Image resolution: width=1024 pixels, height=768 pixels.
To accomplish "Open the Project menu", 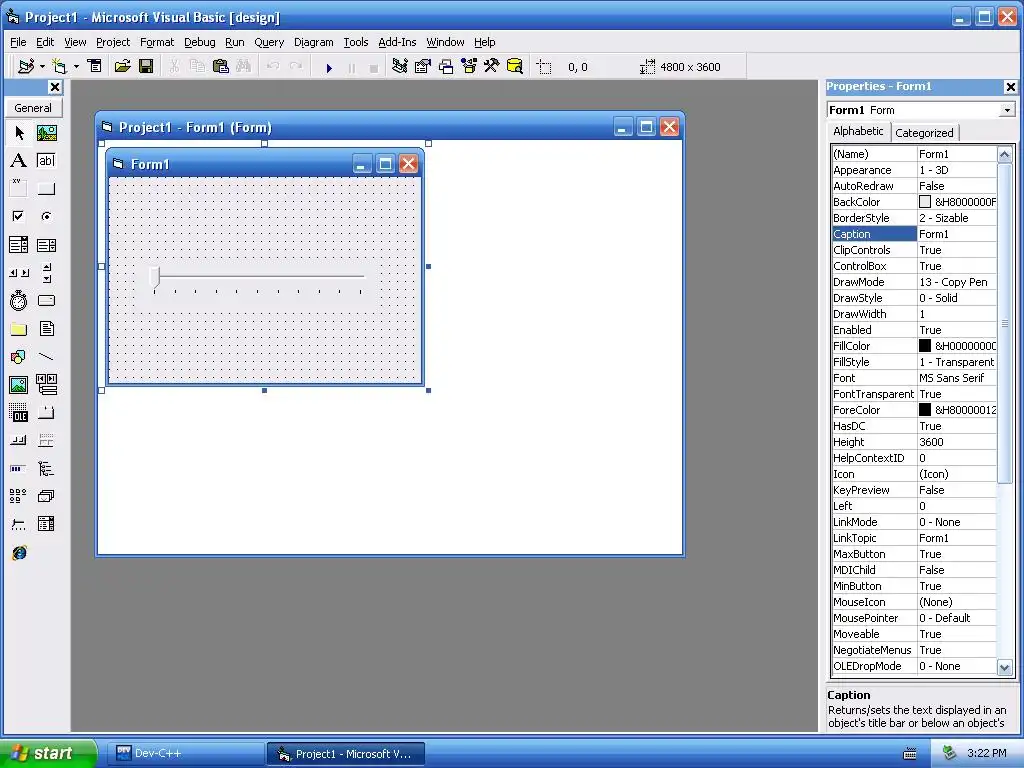I will pos(113,42).
